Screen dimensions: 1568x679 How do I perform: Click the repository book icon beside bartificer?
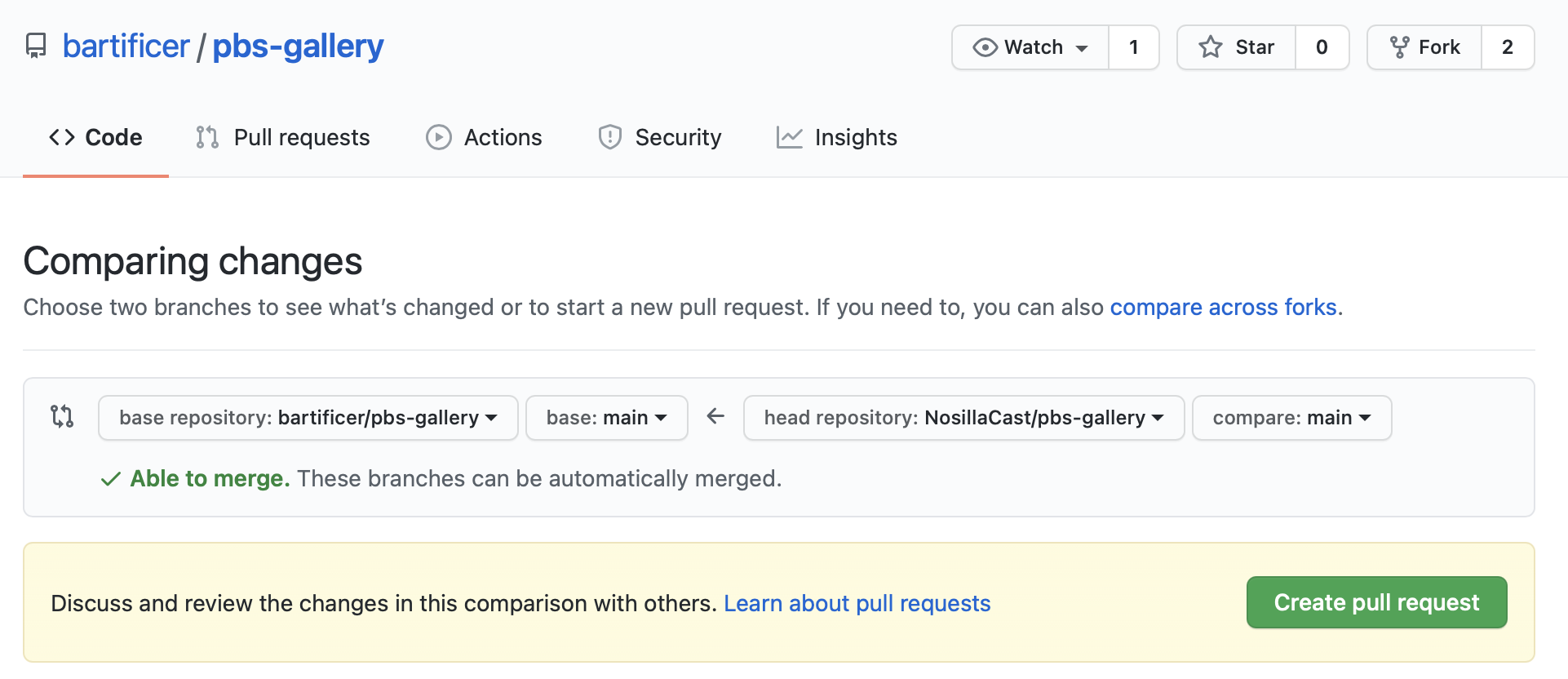(x=36, y=46)
